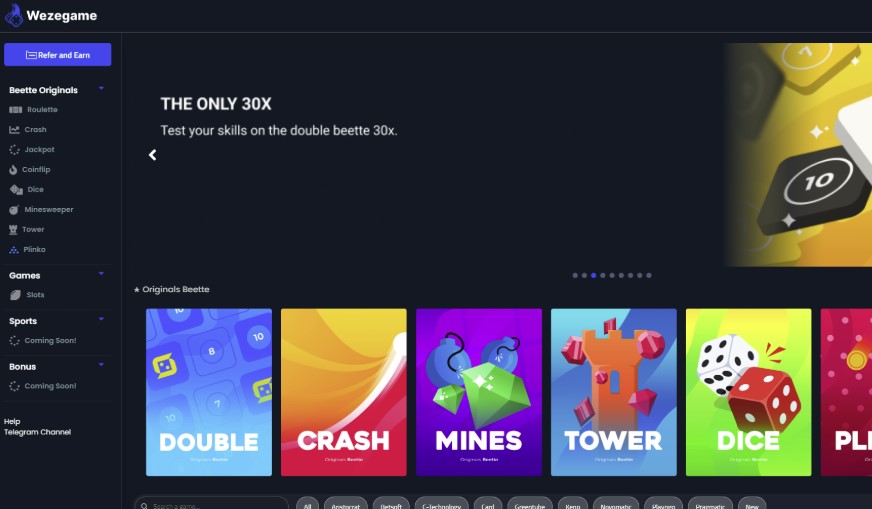Click the Wezegame flame logo
The image size is (872, 509).
[x=14, y=16]
